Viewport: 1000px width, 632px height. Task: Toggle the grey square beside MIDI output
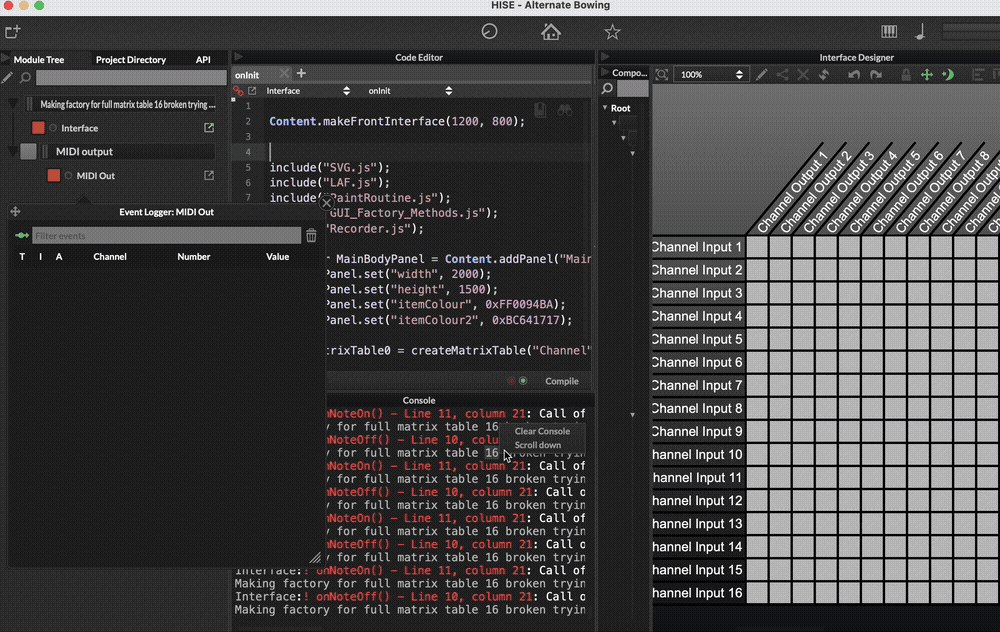(28, 151)
